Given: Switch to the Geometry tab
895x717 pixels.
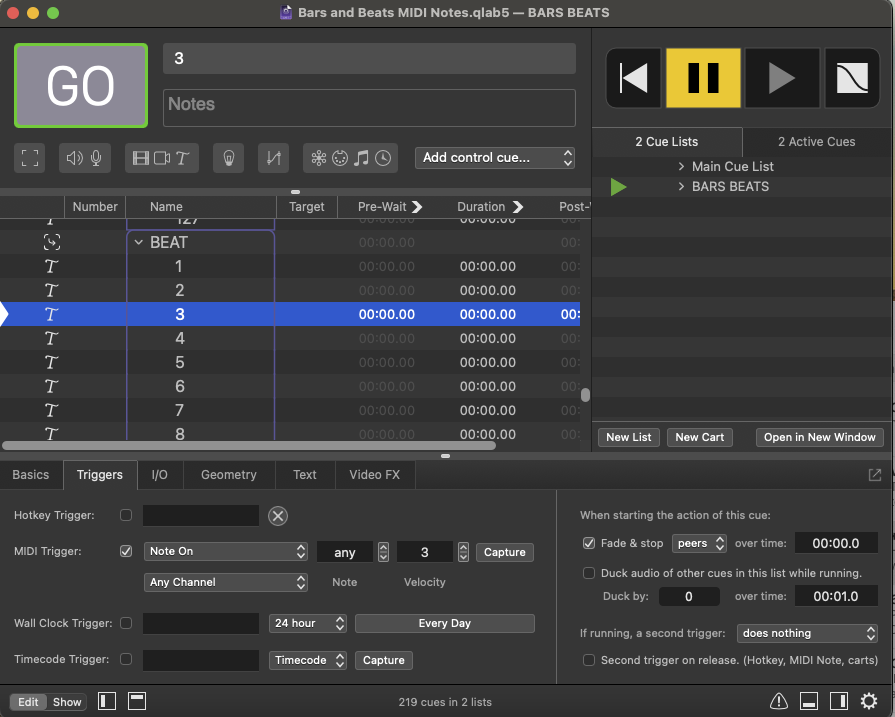Looking at the screenshot, I should tap(228, 475).
